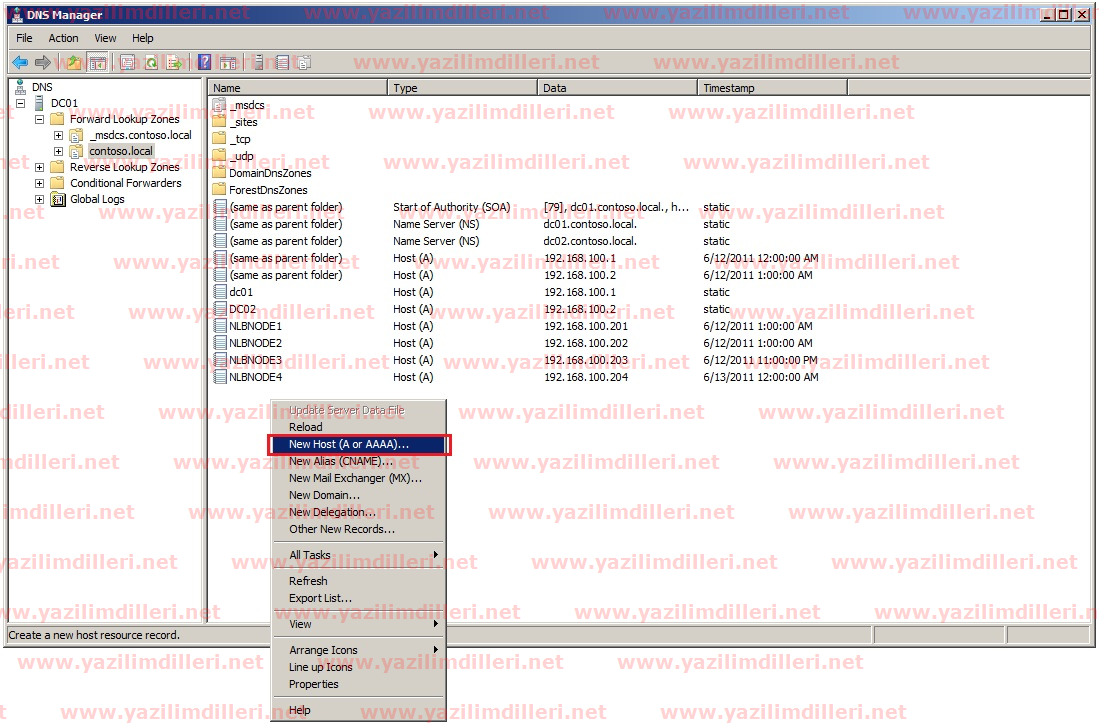Viewport: 1099px width, 724px height.
Task: Collapse the Forward Lookup Zones node
Action: tap(40, 119)
